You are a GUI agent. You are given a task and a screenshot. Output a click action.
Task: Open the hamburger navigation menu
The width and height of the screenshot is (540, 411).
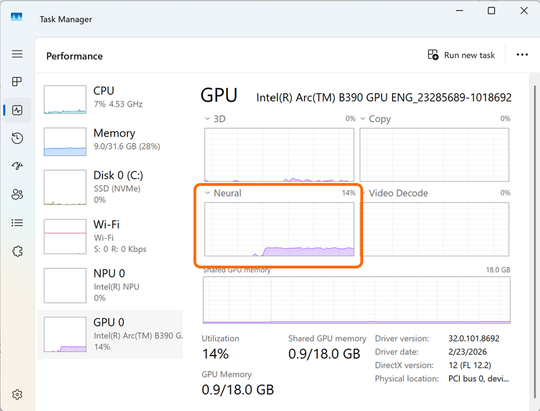[17, 54]
